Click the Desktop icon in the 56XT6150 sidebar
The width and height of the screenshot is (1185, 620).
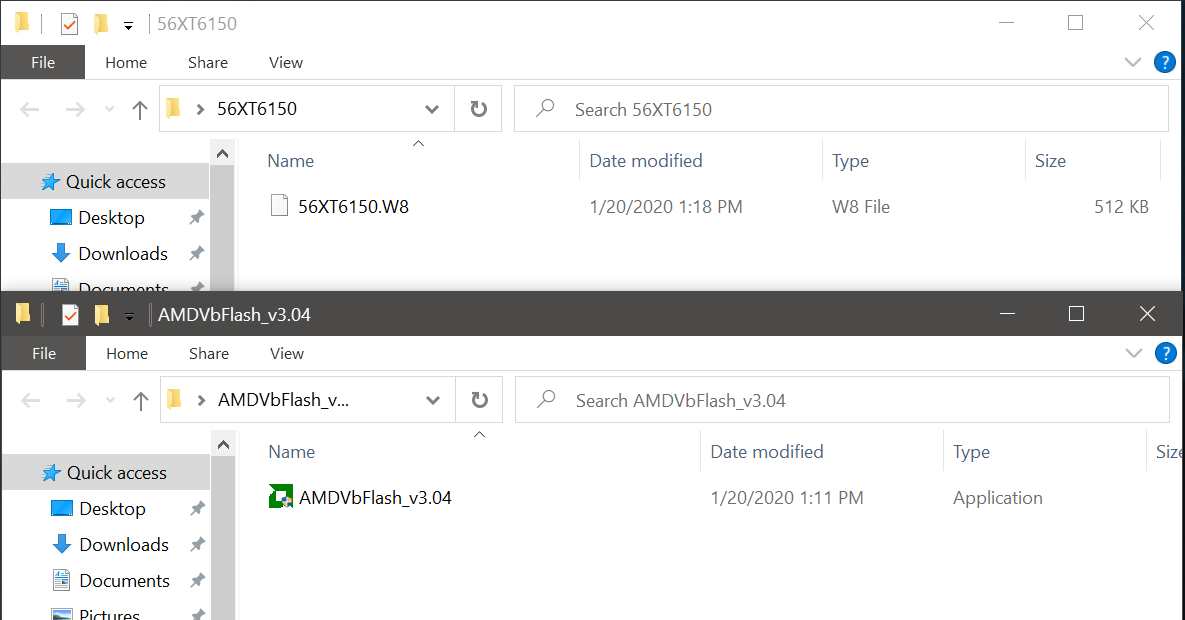tap(60, 218)
